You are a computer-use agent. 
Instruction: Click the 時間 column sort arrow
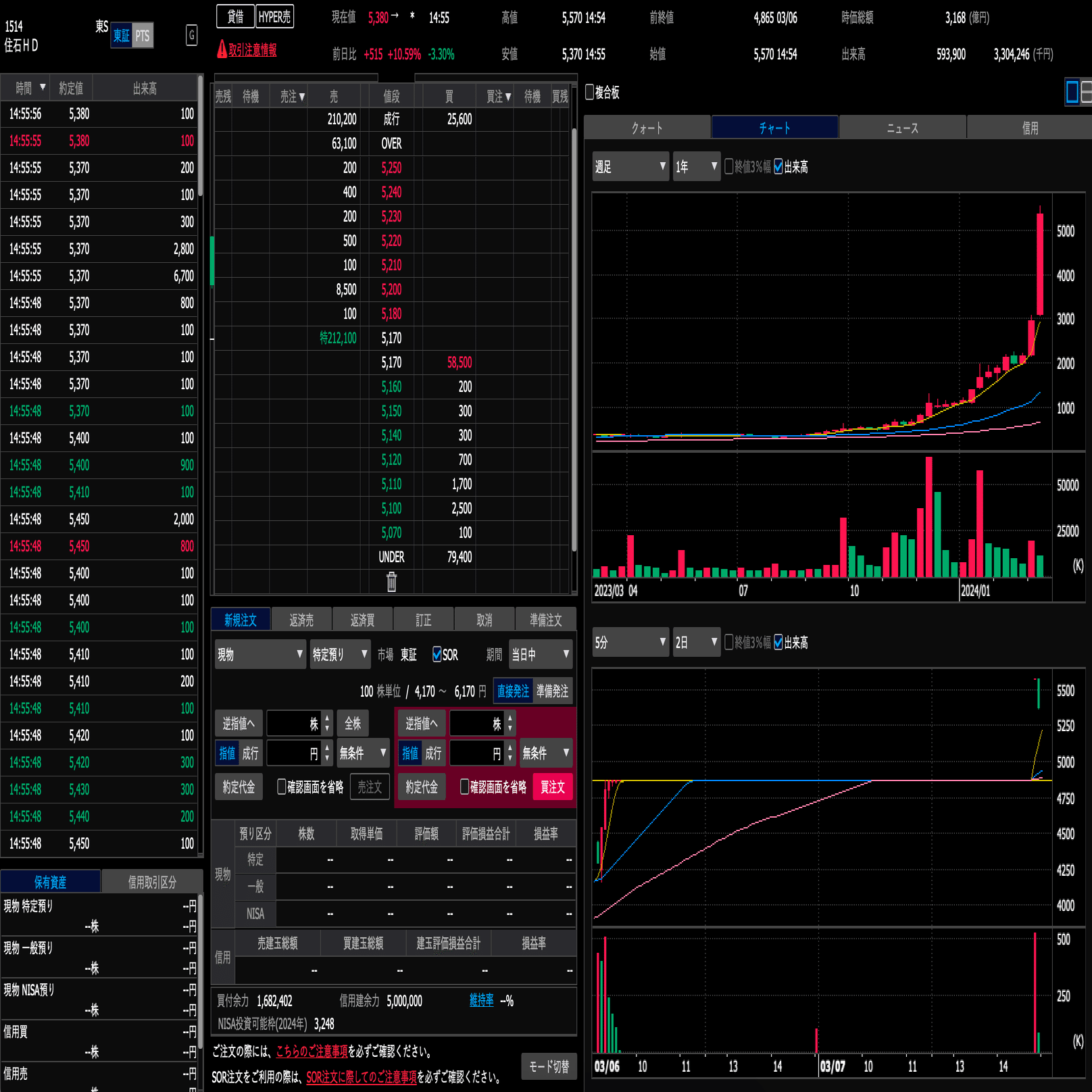point(43,87)
